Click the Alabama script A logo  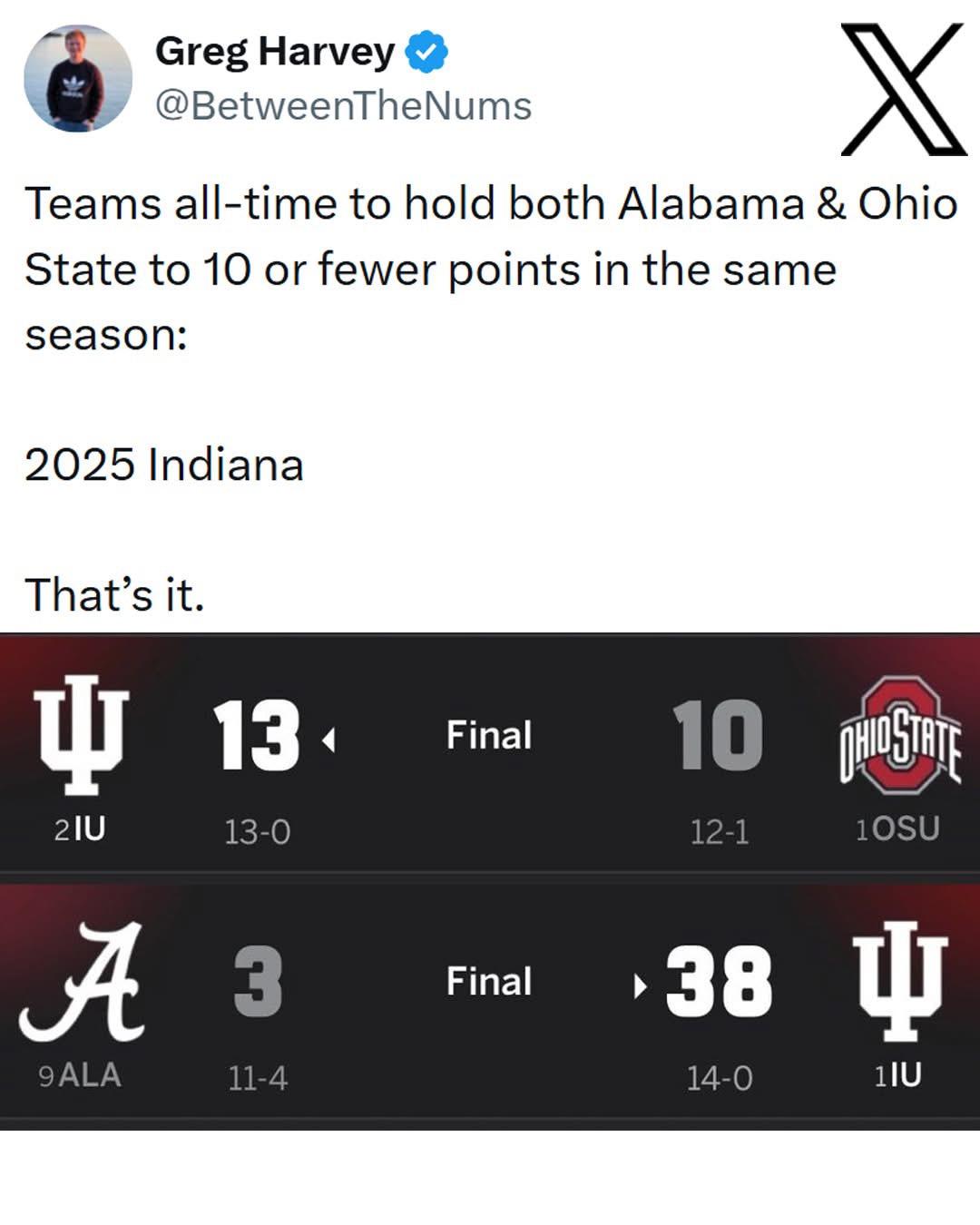click(83, 981)
